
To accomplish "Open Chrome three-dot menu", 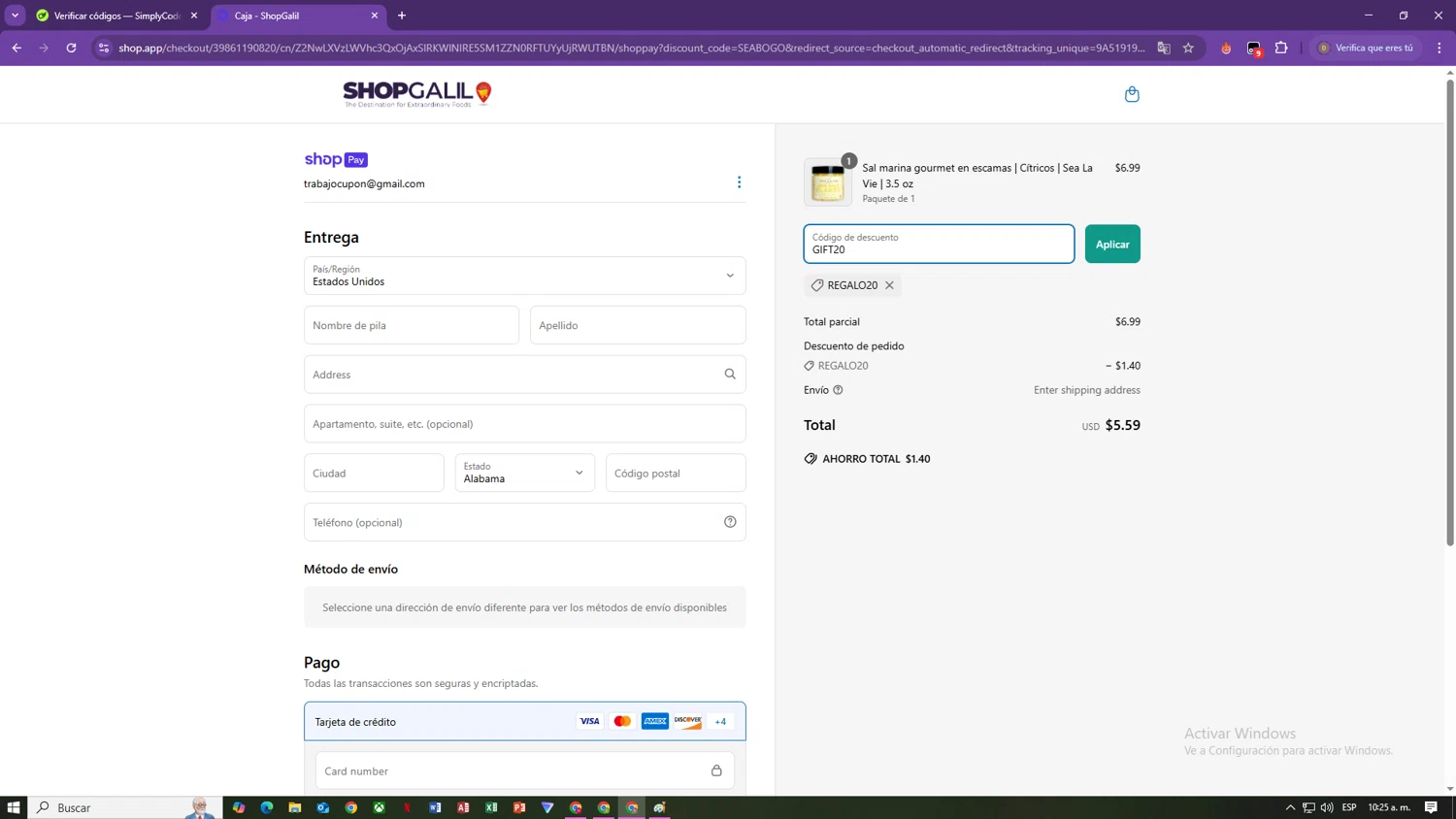I will (1439, 48).
